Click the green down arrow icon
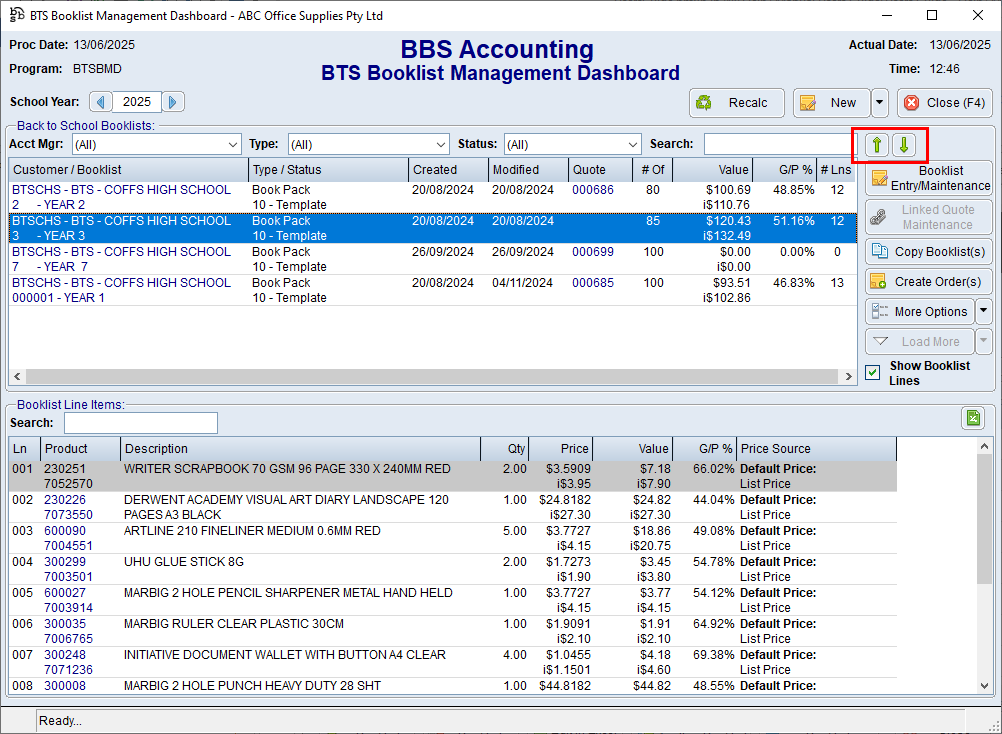Viewport: 1002px width, 734px height. (904, 145)
